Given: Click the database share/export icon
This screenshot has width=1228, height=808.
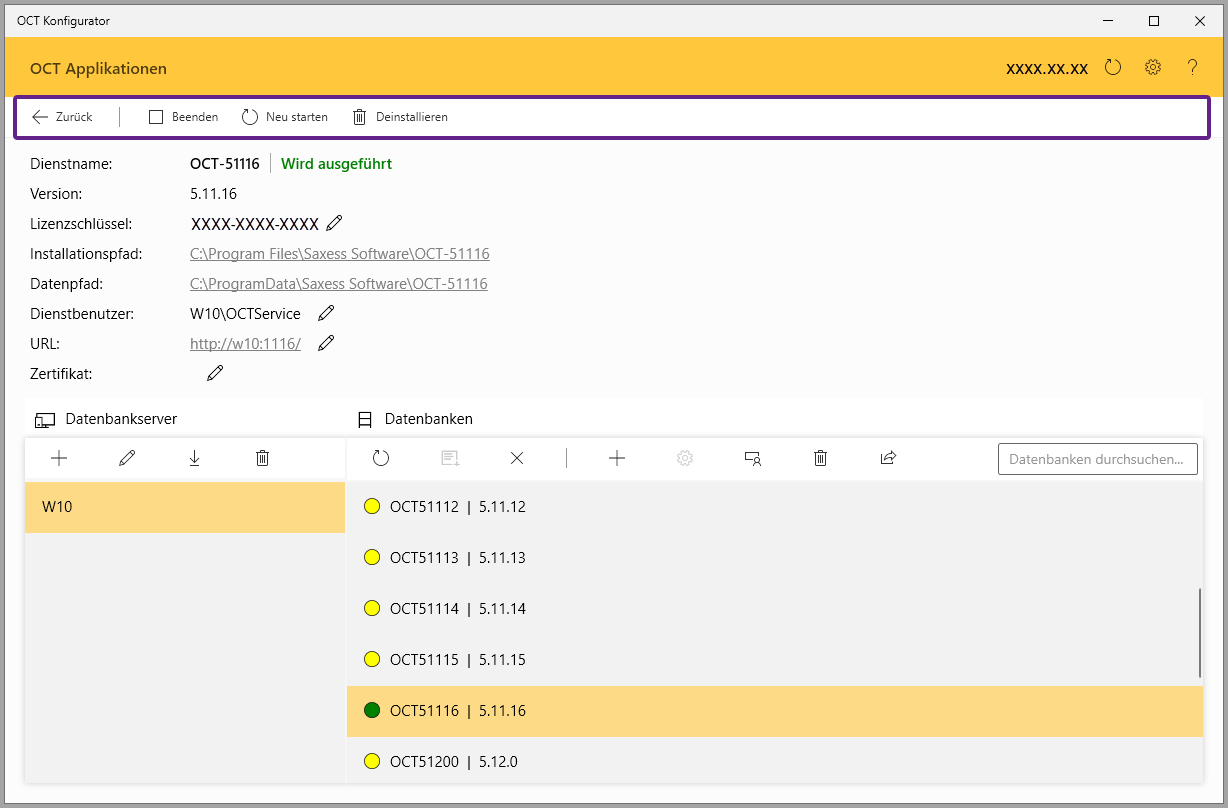Looking at the screenshot, I should pos(888,458).
